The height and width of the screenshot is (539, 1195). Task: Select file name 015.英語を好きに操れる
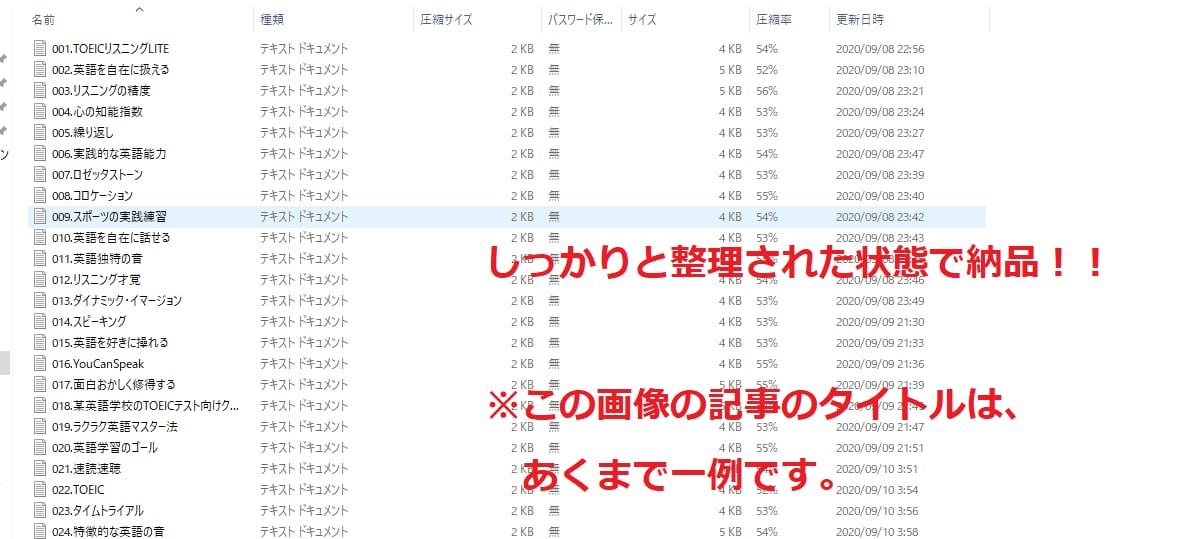(111, 342)
